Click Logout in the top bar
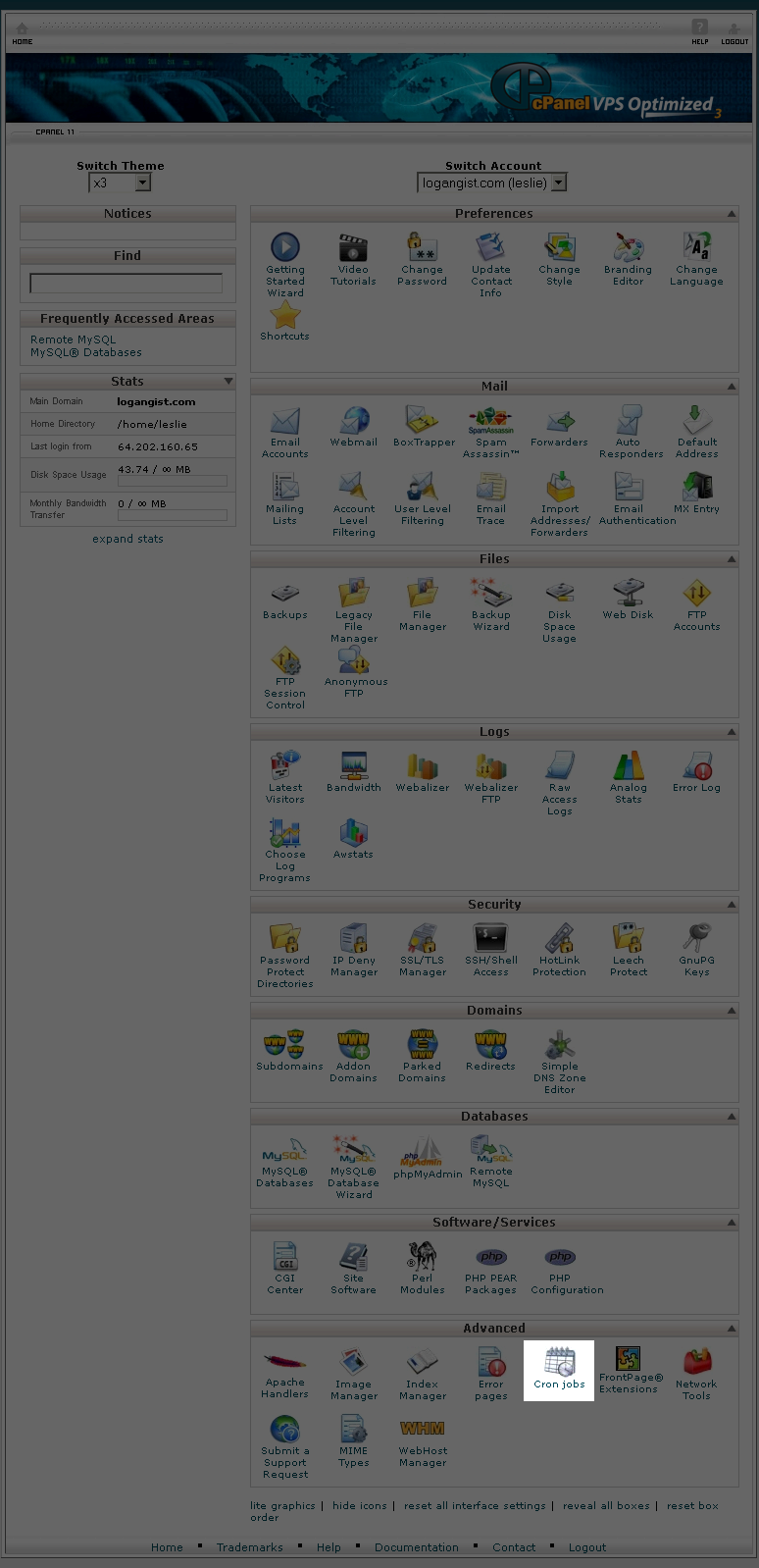Viewport: 759px width, 1568px height. tap(734, 32)
